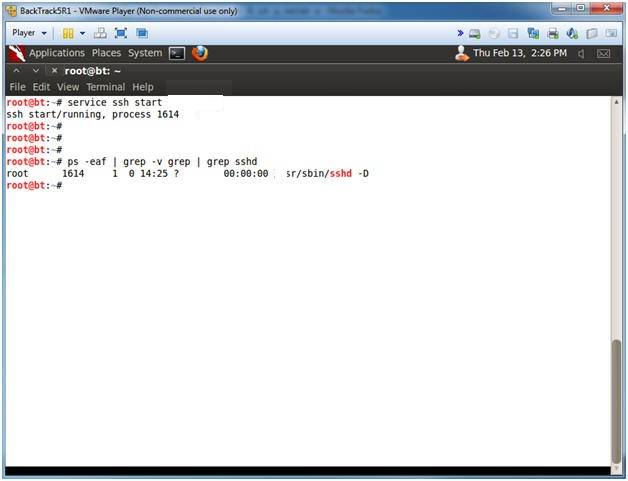The image size is (628, 481).
Task: Click the date and time clock
Action: (520, 53)
